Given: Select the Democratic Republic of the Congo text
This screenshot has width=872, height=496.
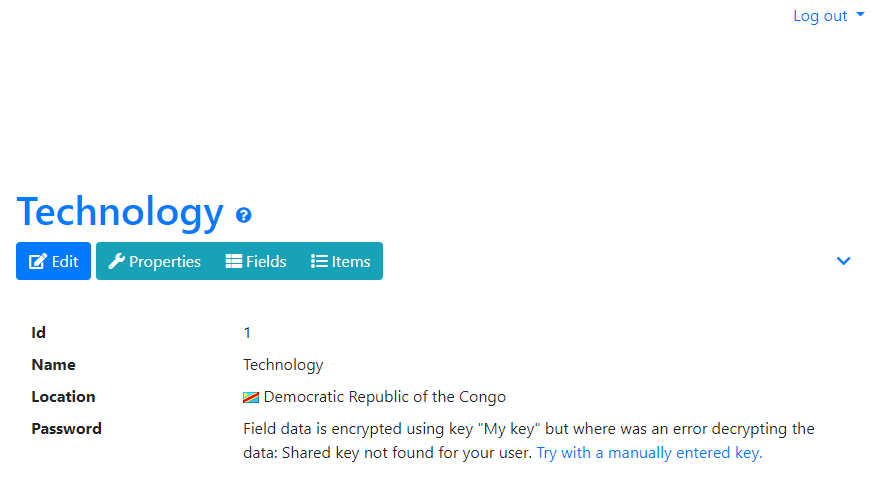Looking at the screenshot, I should point(384,397).
